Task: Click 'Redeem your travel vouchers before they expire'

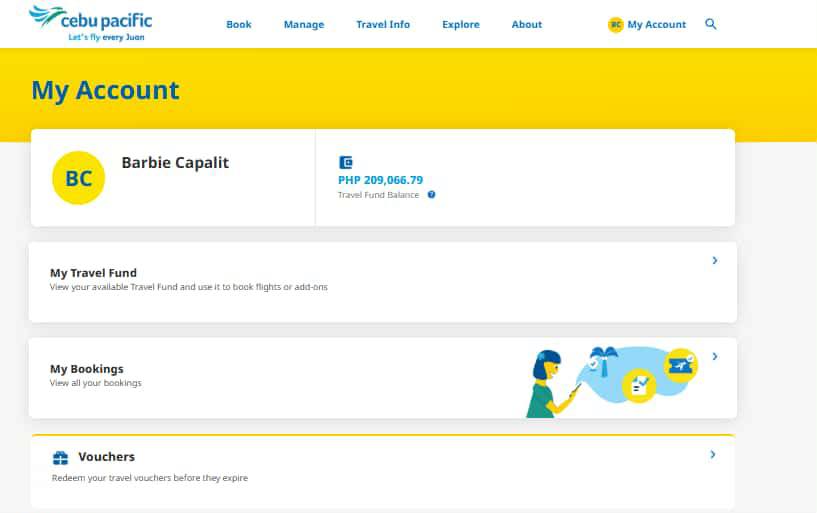Action: (x=150, y=478)
